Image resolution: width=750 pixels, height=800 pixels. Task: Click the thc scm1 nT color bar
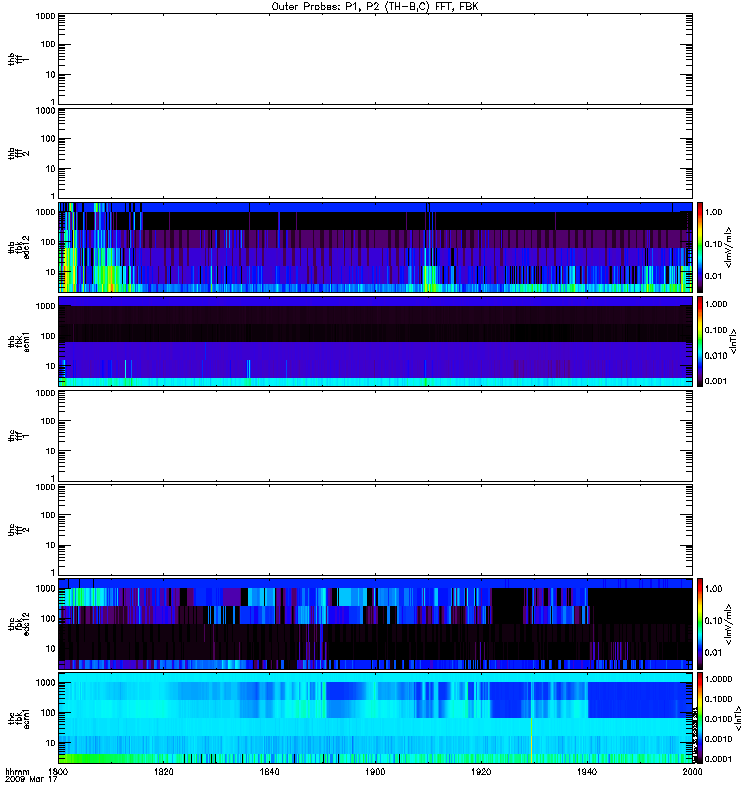700,718
